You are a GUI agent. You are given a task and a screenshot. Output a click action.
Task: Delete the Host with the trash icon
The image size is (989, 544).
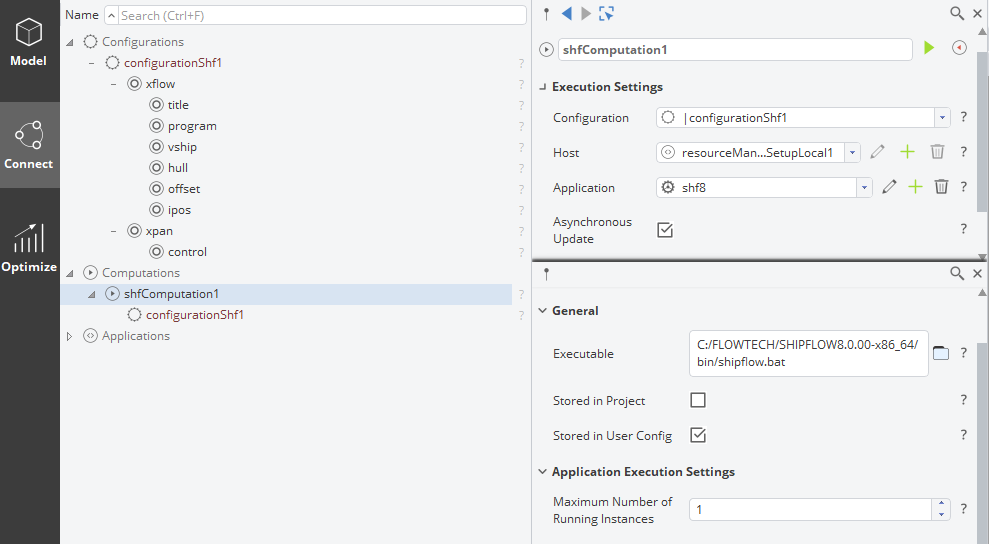pos(937,152)
